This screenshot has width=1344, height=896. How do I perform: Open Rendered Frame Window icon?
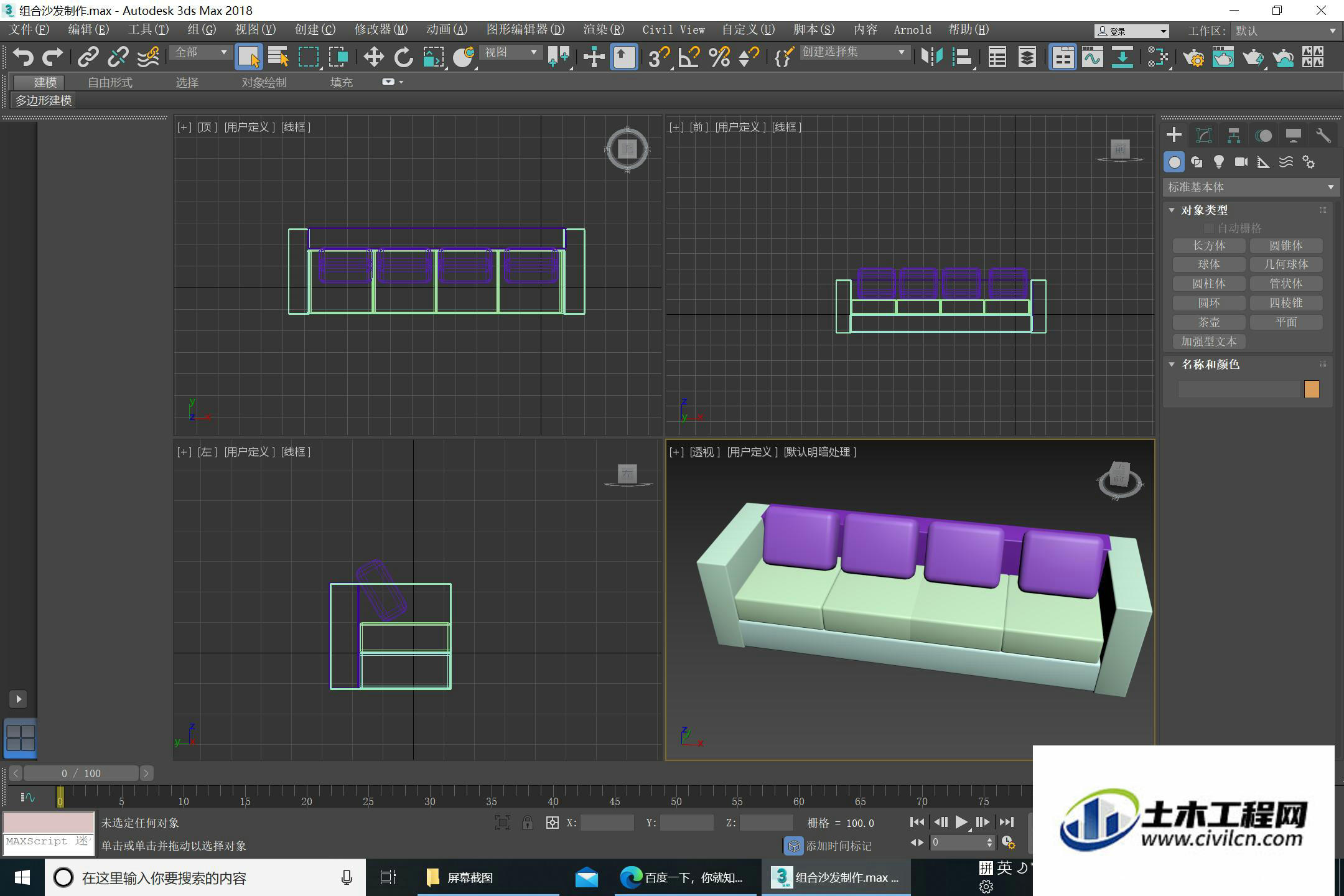(1223, 57)
